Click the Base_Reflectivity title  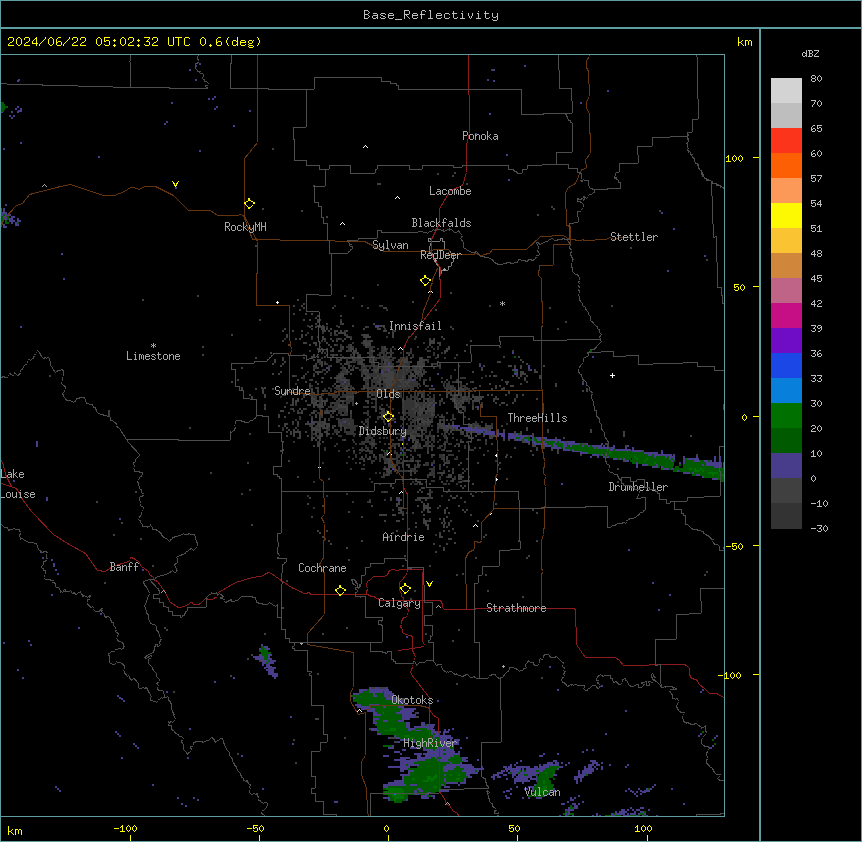click(x=431, y=15)
